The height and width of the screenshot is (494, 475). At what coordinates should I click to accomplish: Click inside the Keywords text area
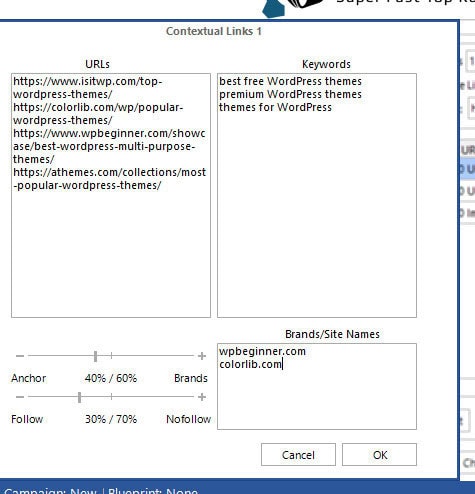click(317, 195)
